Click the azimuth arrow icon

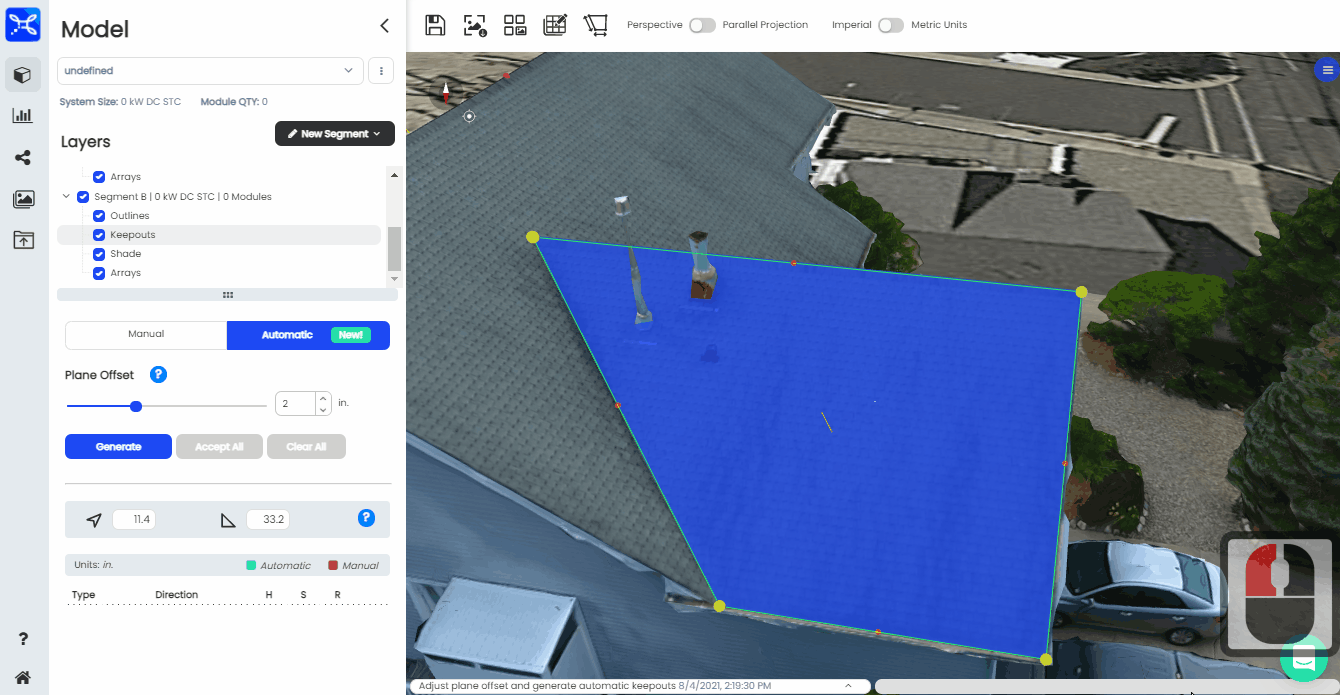click(94, 520)
